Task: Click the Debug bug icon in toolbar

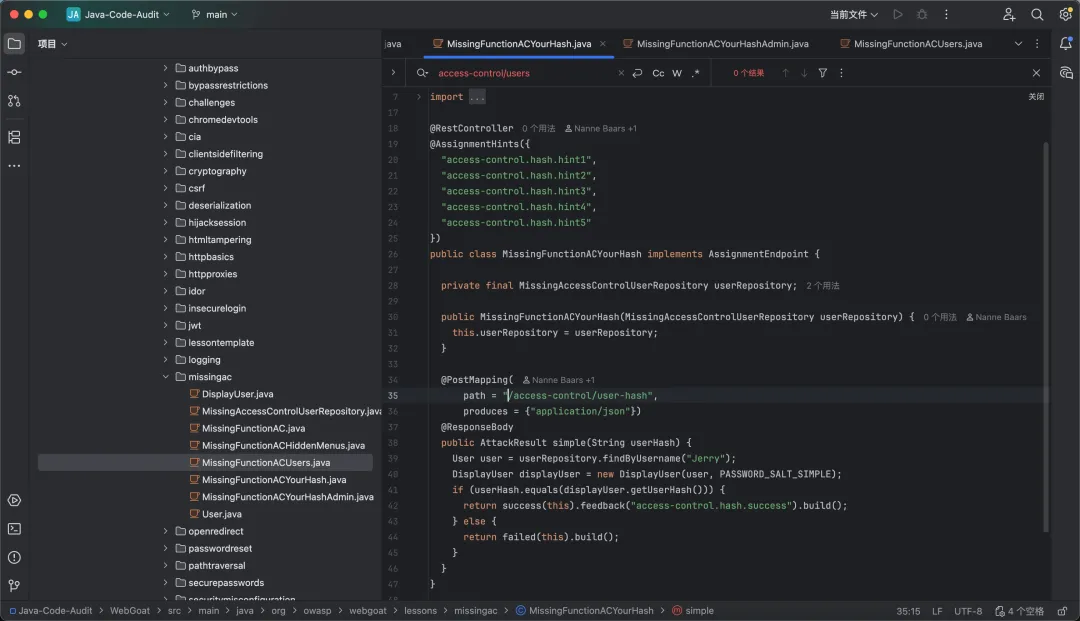Action: click(922, 15)
